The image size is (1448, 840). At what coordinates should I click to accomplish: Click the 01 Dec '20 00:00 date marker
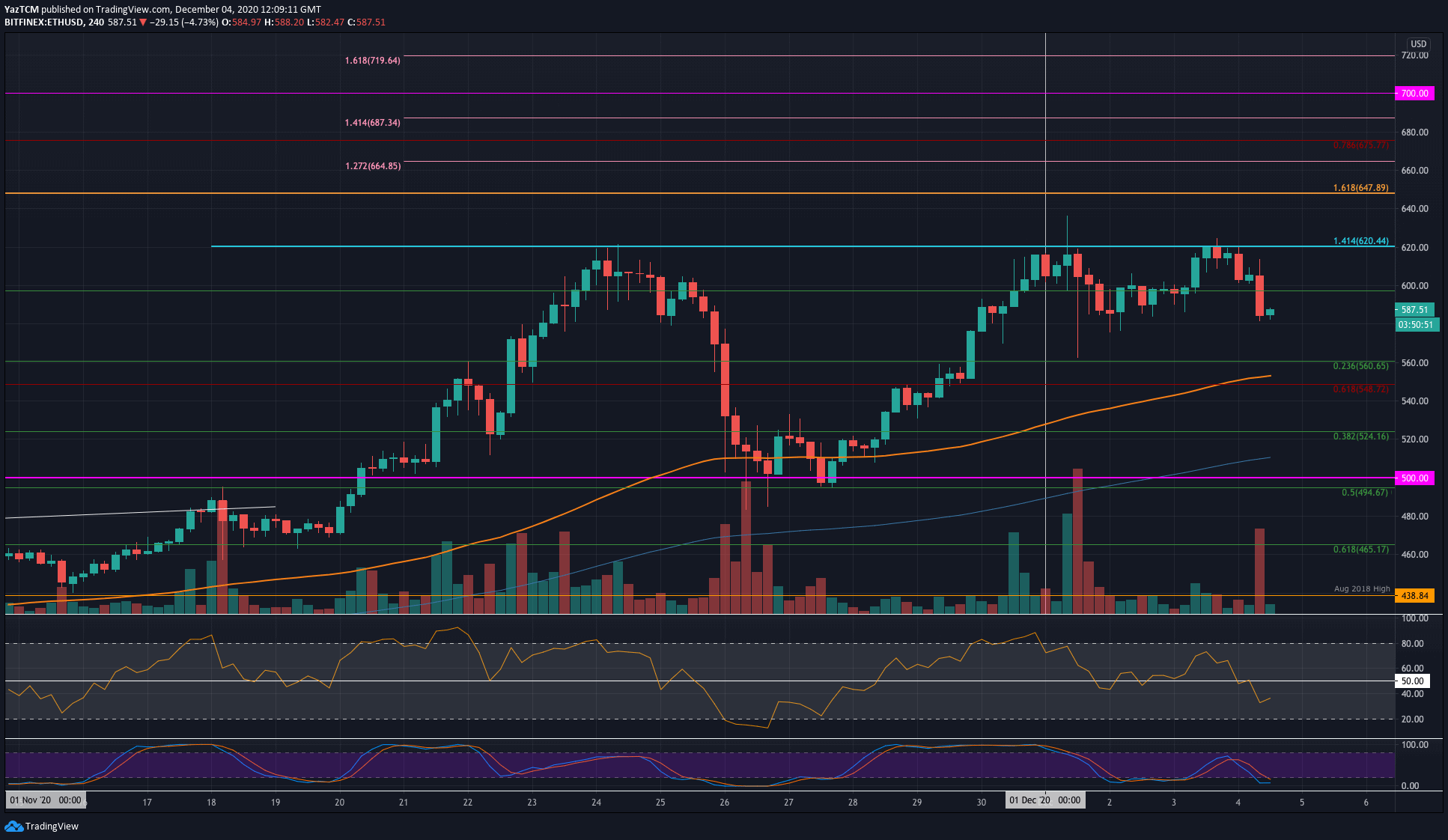click(1044, 800)
